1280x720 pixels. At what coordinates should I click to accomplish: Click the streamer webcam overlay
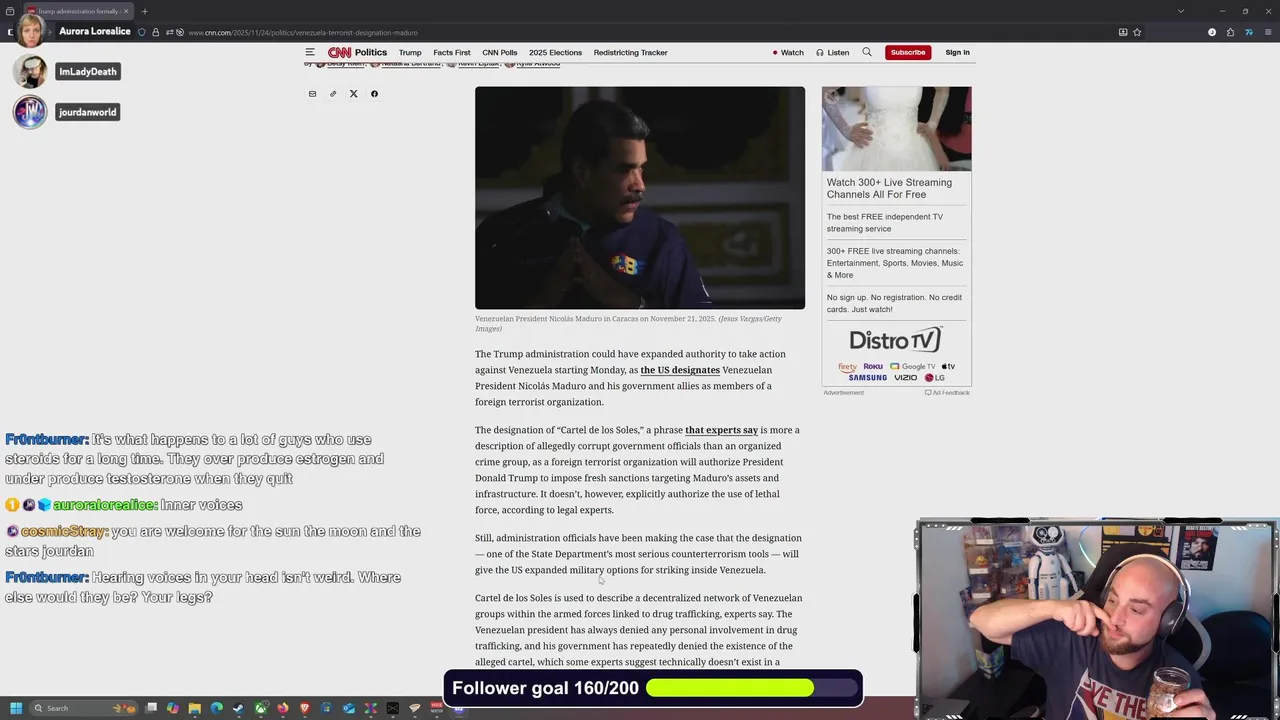click(1096, 620)
